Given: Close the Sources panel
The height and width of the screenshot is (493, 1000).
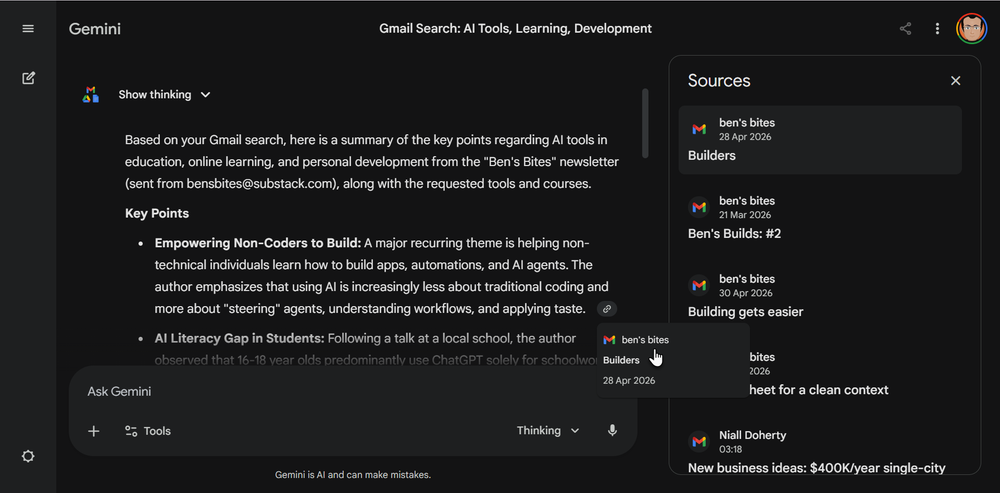Looking at the screenshot, I should tap(955, 80).
